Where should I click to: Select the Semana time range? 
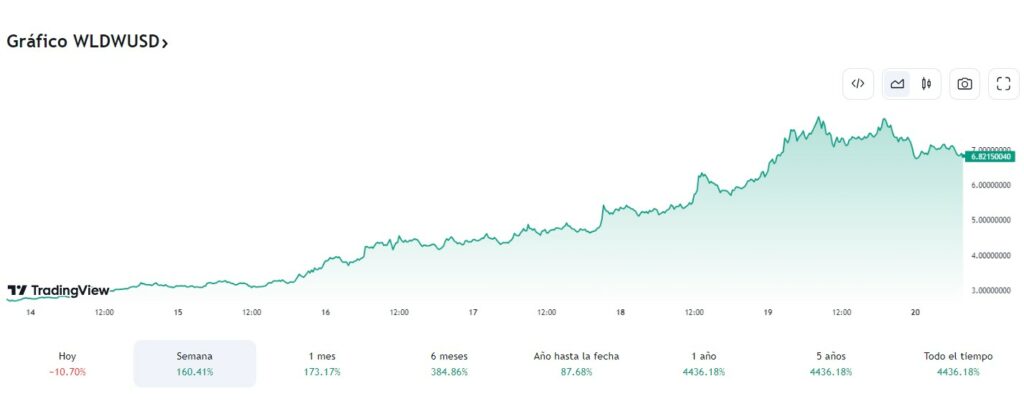(195, 364)
